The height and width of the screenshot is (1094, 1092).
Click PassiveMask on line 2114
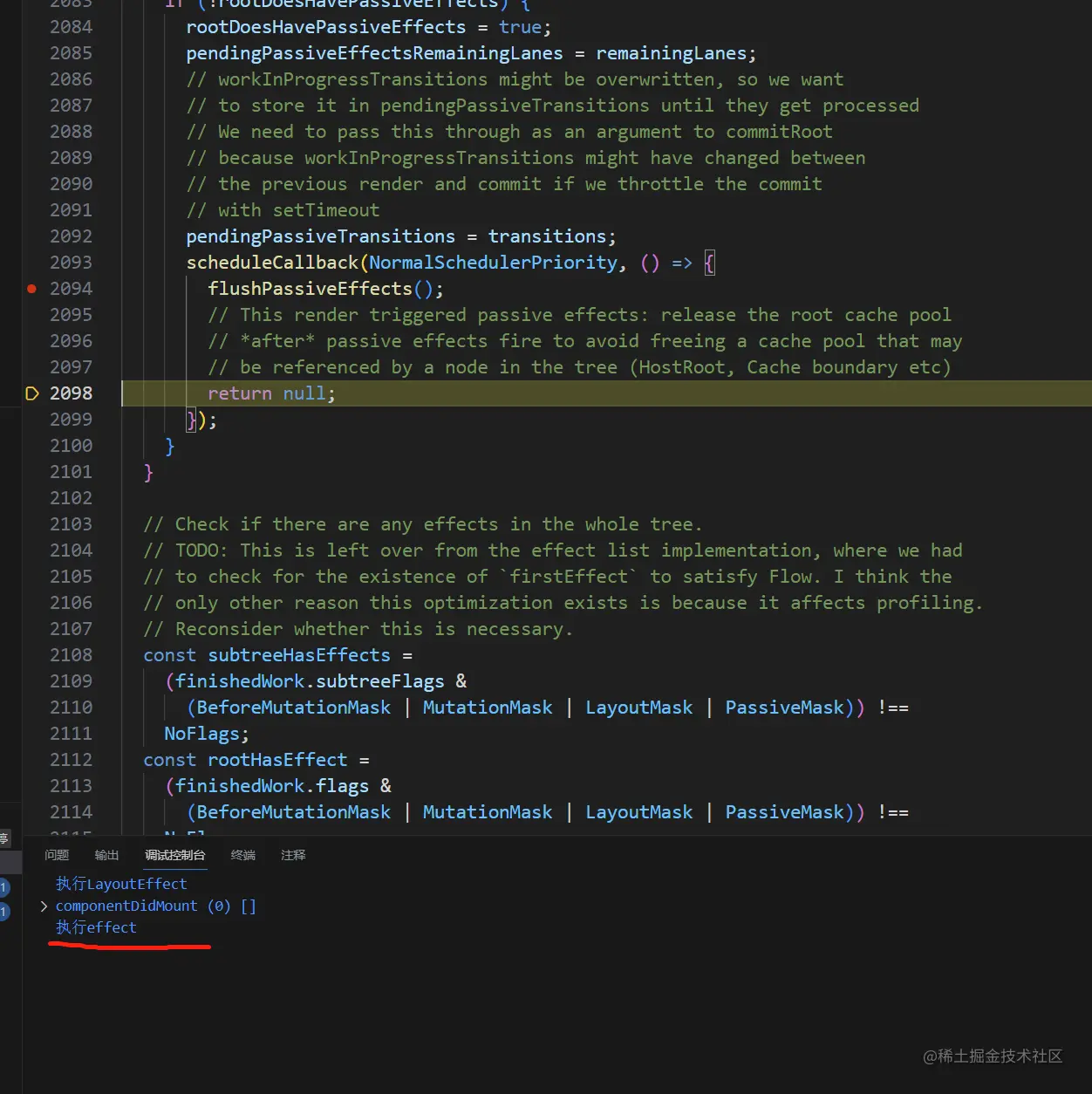784,812
